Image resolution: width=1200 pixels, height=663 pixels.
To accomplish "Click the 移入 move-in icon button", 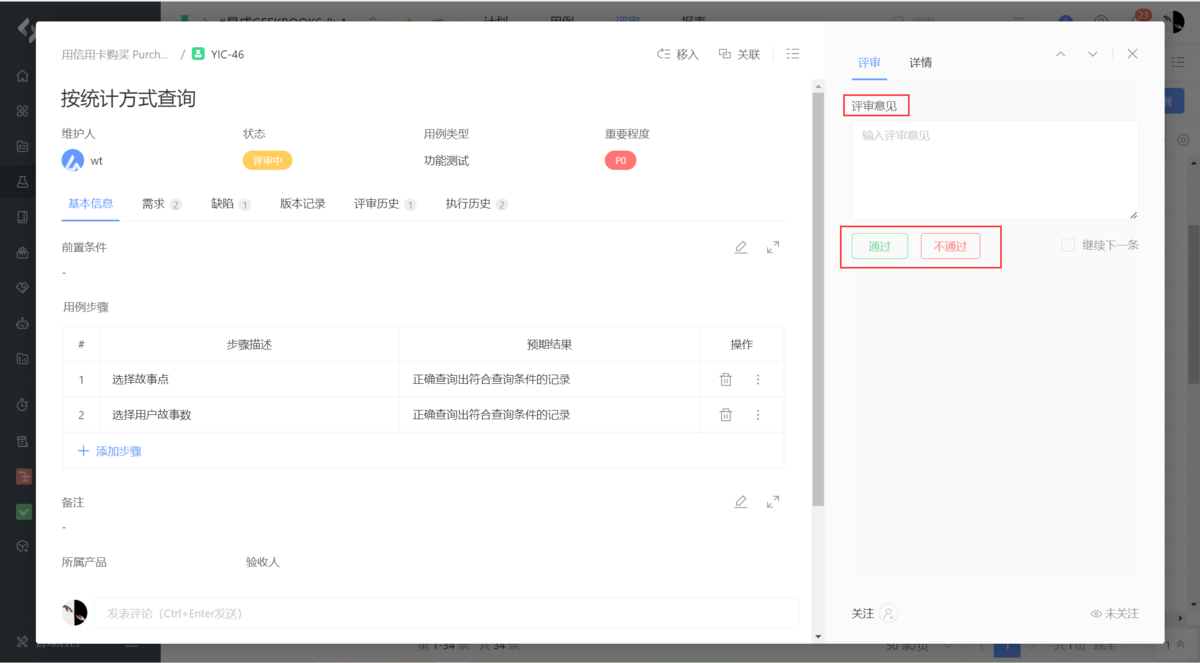I will [677, 54].
